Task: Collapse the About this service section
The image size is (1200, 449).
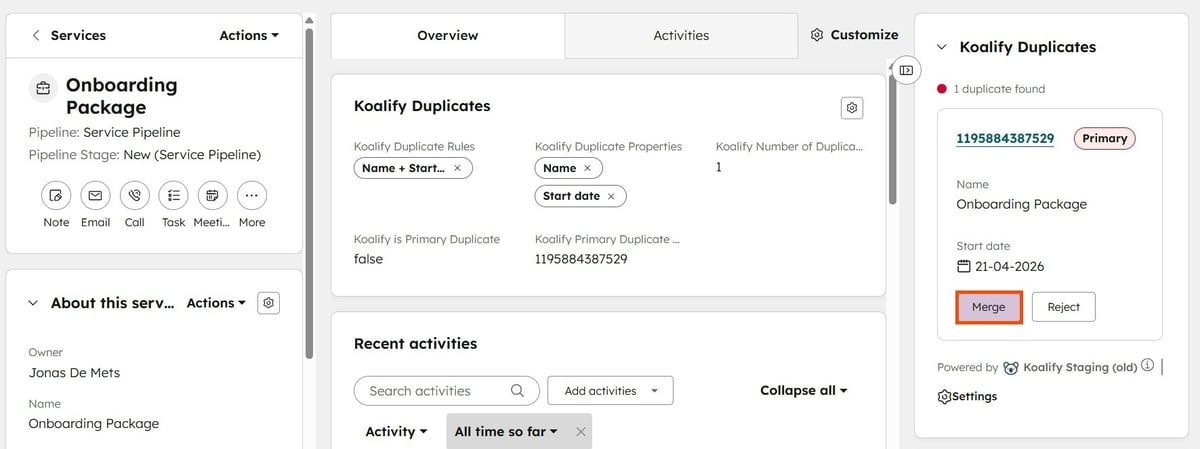Action: point(34,303)
